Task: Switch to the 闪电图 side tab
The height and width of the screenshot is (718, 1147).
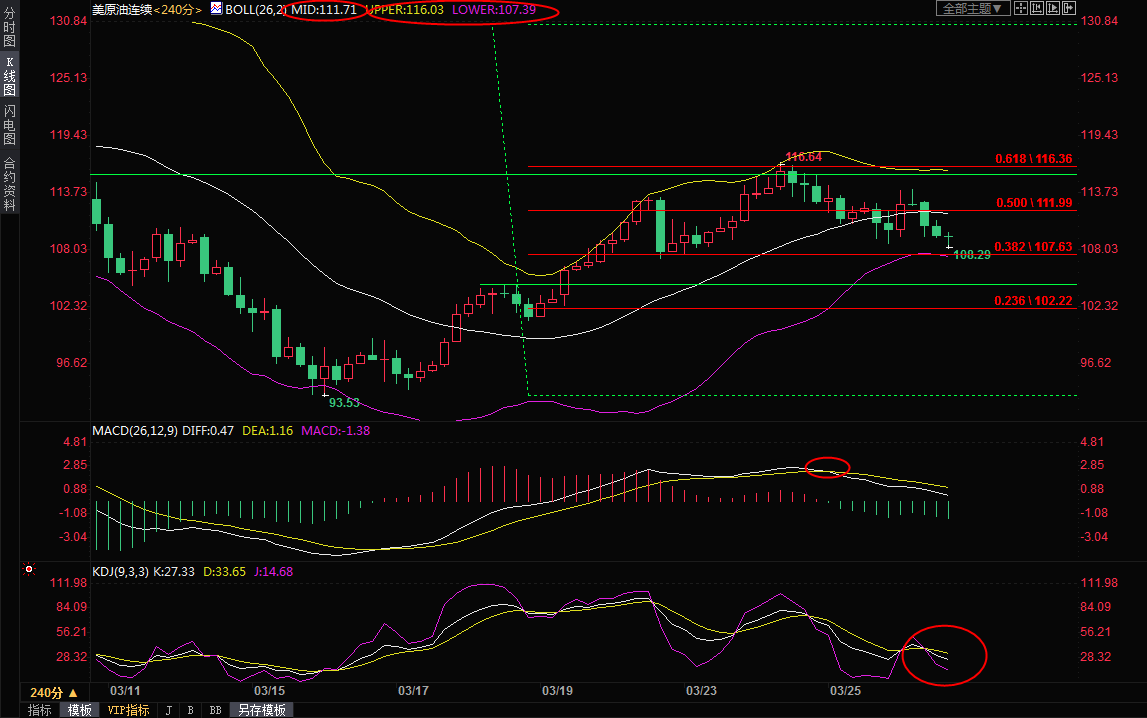Action: pyautogui.click(x=9, y=124)
